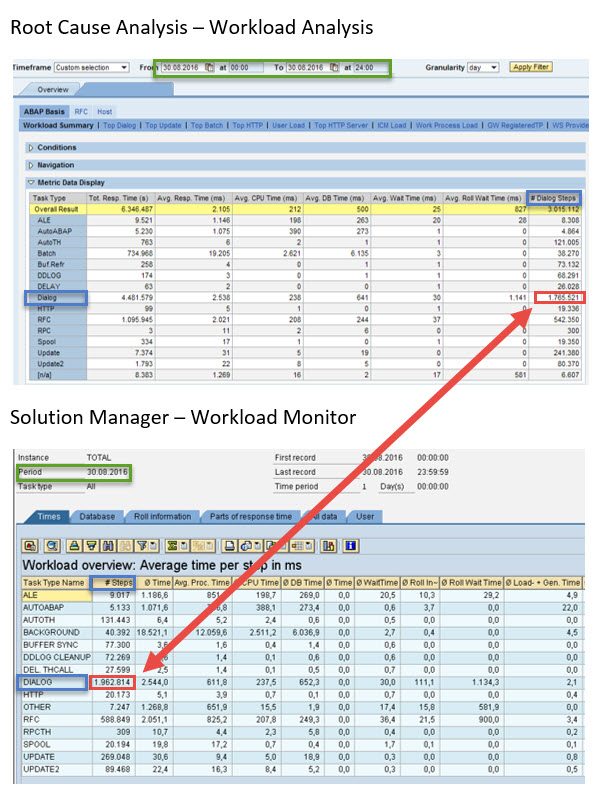Open the Top Dialog link

(120, 125)
